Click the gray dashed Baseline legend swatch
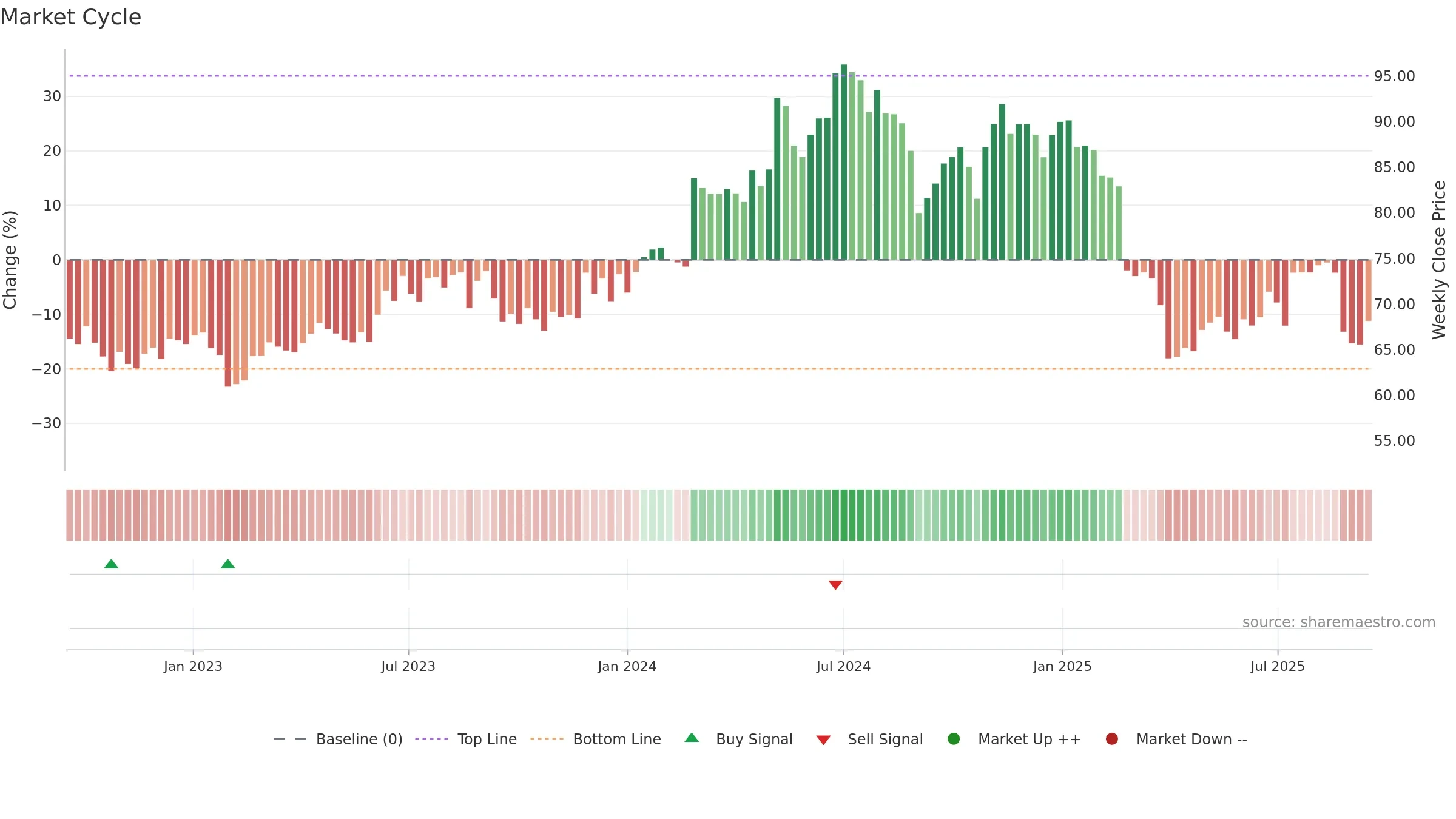Screen dimensions: 1456x819 click(290, 739)
